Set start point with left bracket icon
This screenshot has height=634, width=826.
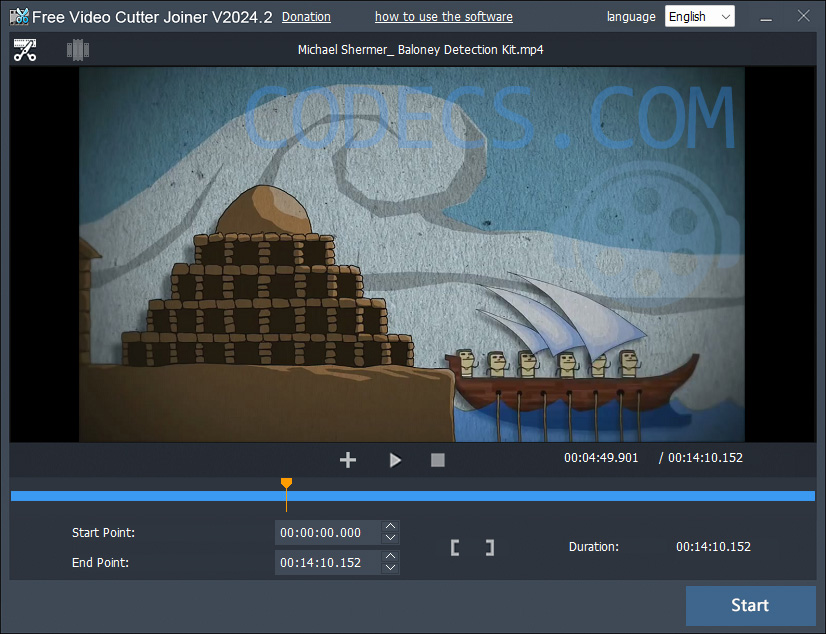click(x=455, y=548)
